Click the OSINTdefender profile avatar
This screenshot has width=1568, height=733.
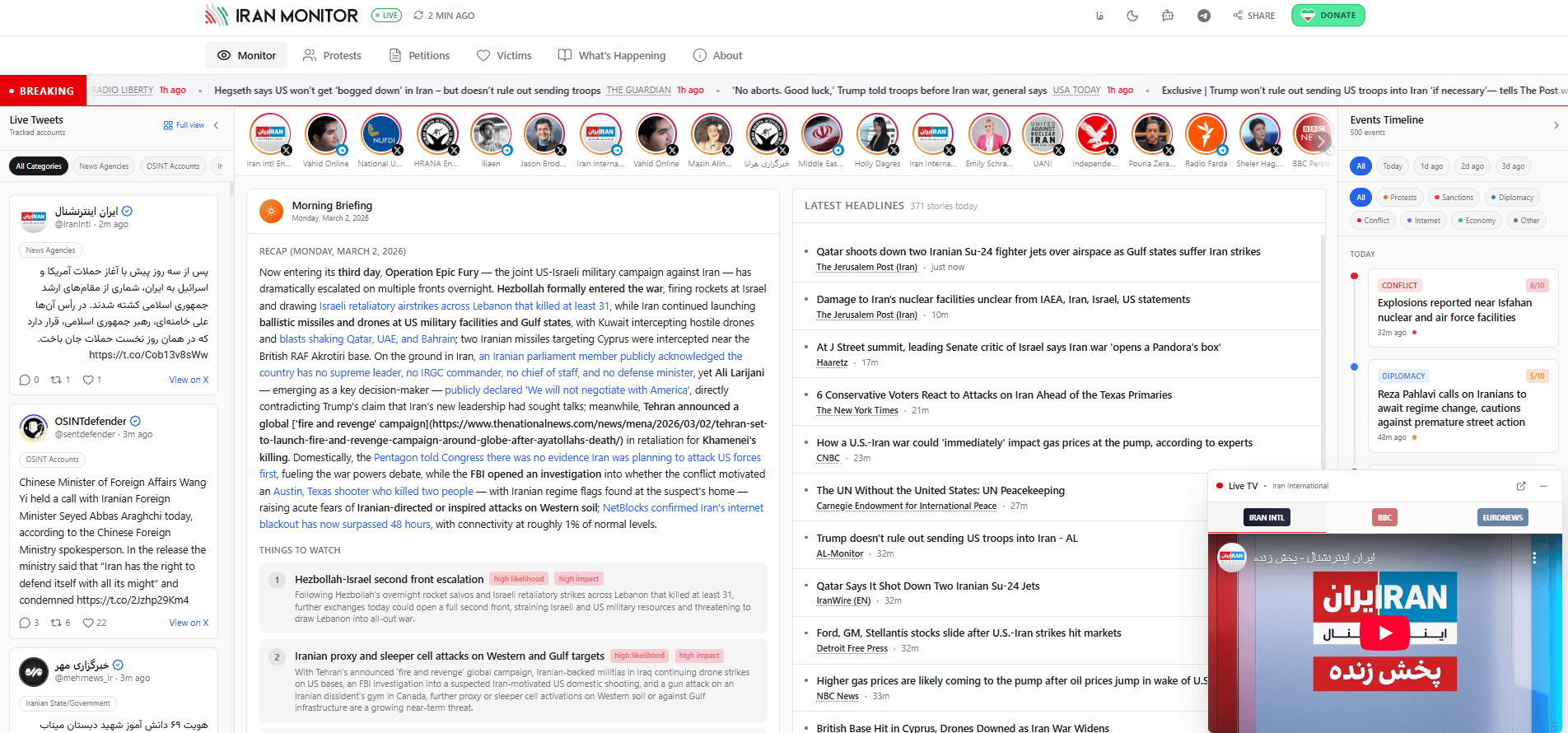[34, 427]
